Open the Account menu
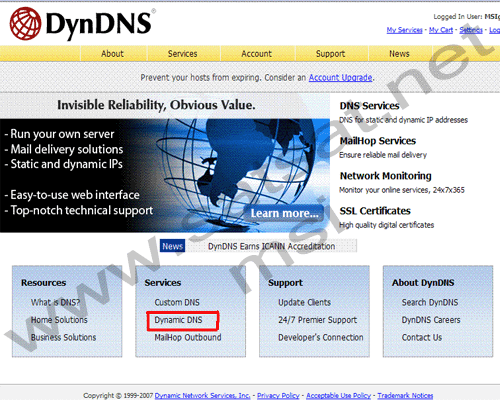Viewport: 500px width, 400px height. (x=256, y=54)
